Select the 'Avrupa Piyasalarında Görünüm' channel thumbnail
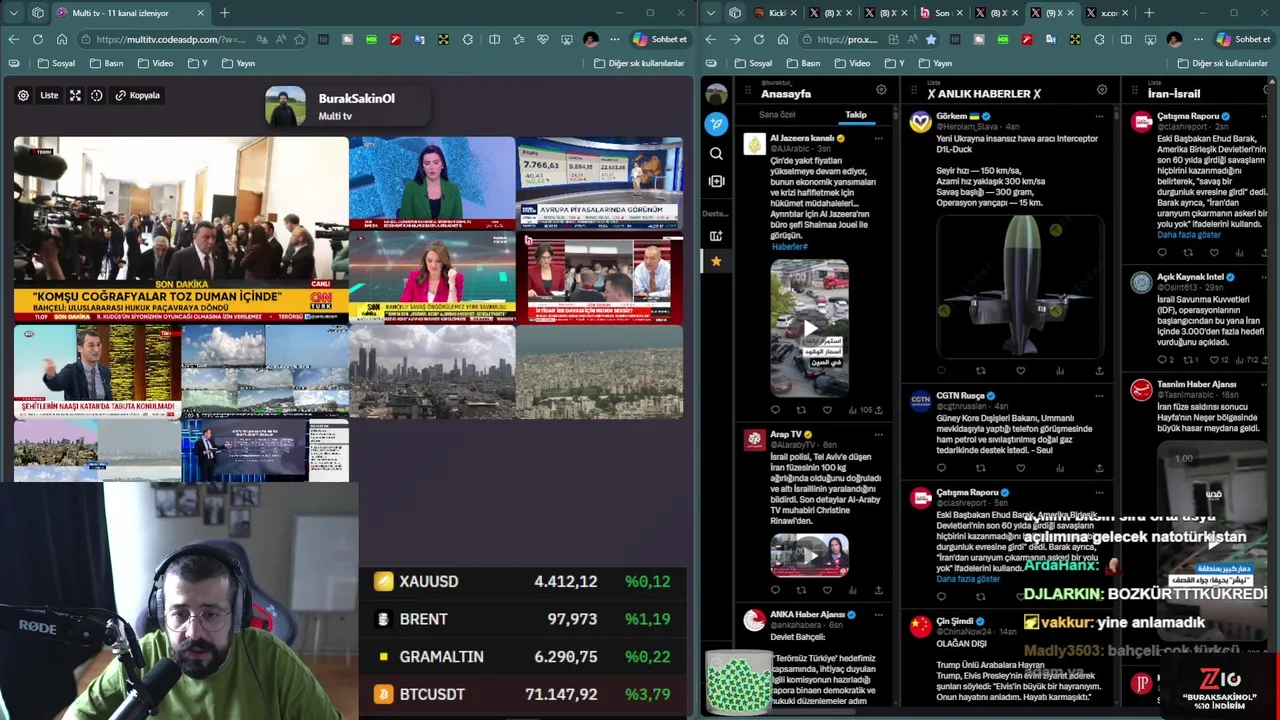The height and width of the screenshot is (720, 1280). (600, 183)
